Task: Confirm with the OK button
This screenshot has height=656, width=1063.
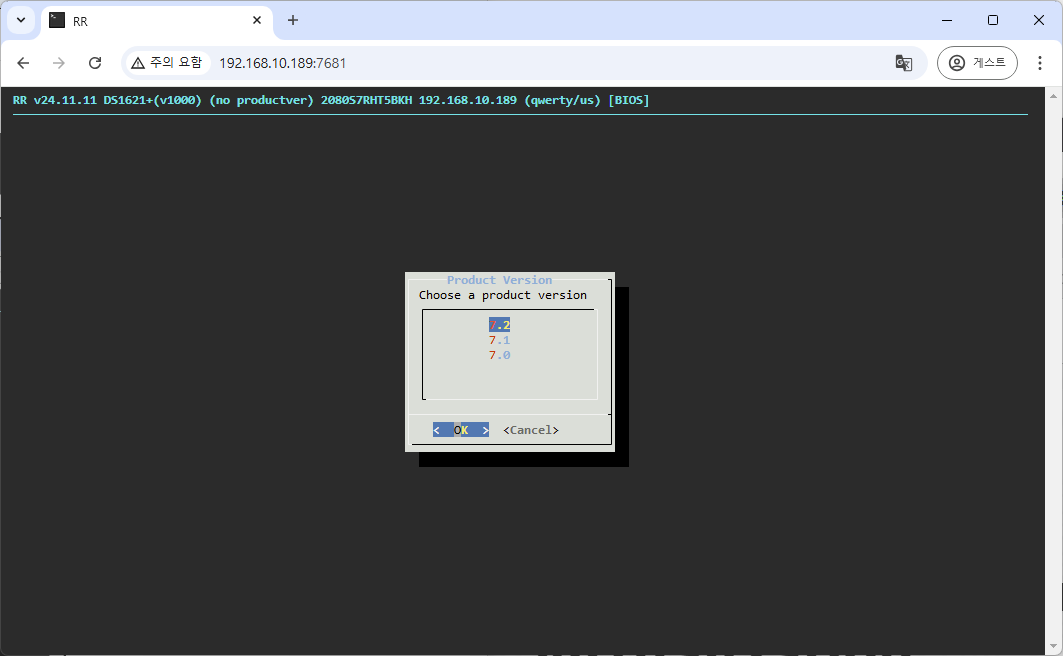Action: click(461, 430)
